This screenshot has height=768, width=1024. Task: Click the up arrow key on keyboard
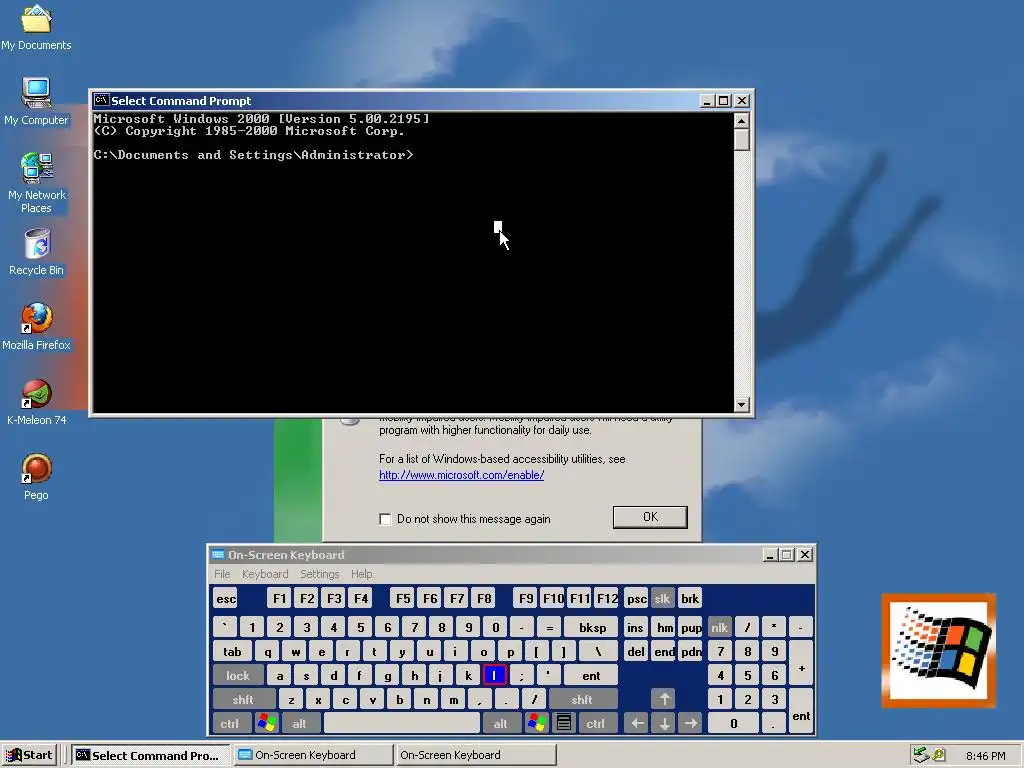coord(664,699)
